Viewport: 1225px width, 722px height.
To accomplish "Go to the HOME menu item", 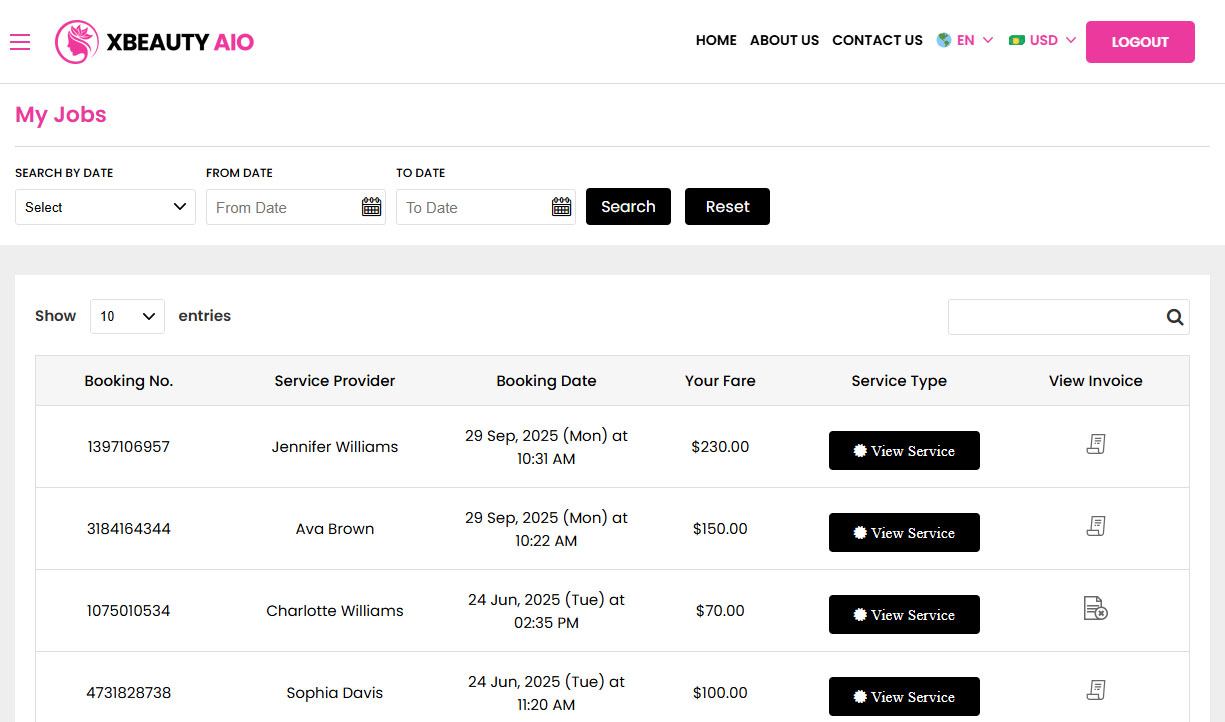I will [716, 40].
